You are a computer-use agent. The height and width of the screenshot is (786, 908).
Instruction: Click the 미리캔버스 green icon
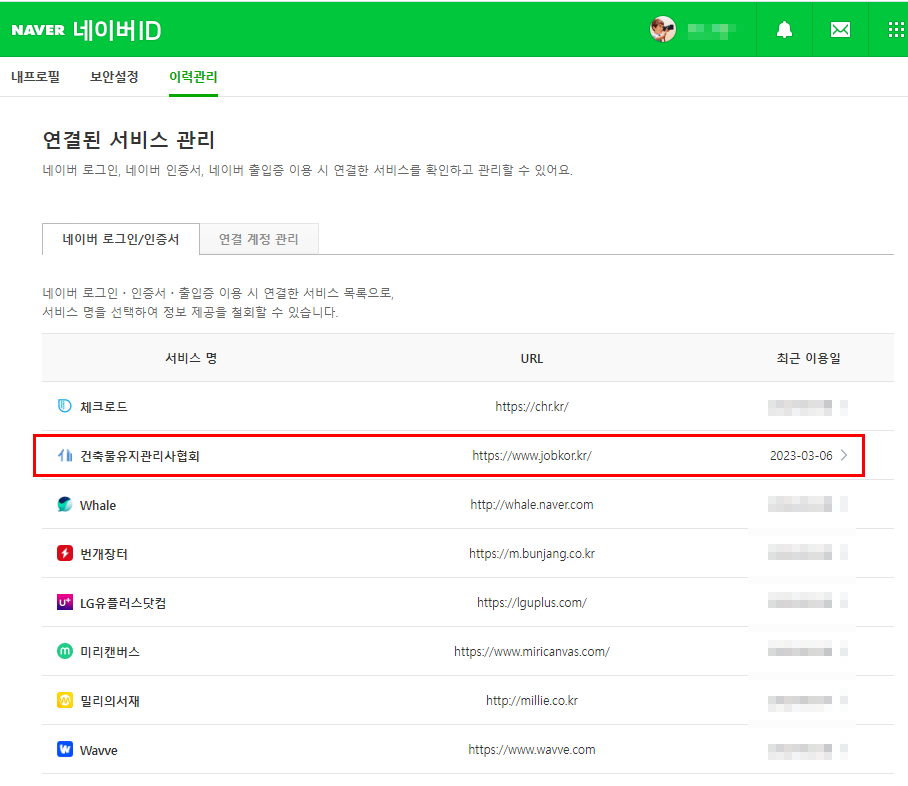[x=65, y=651]
